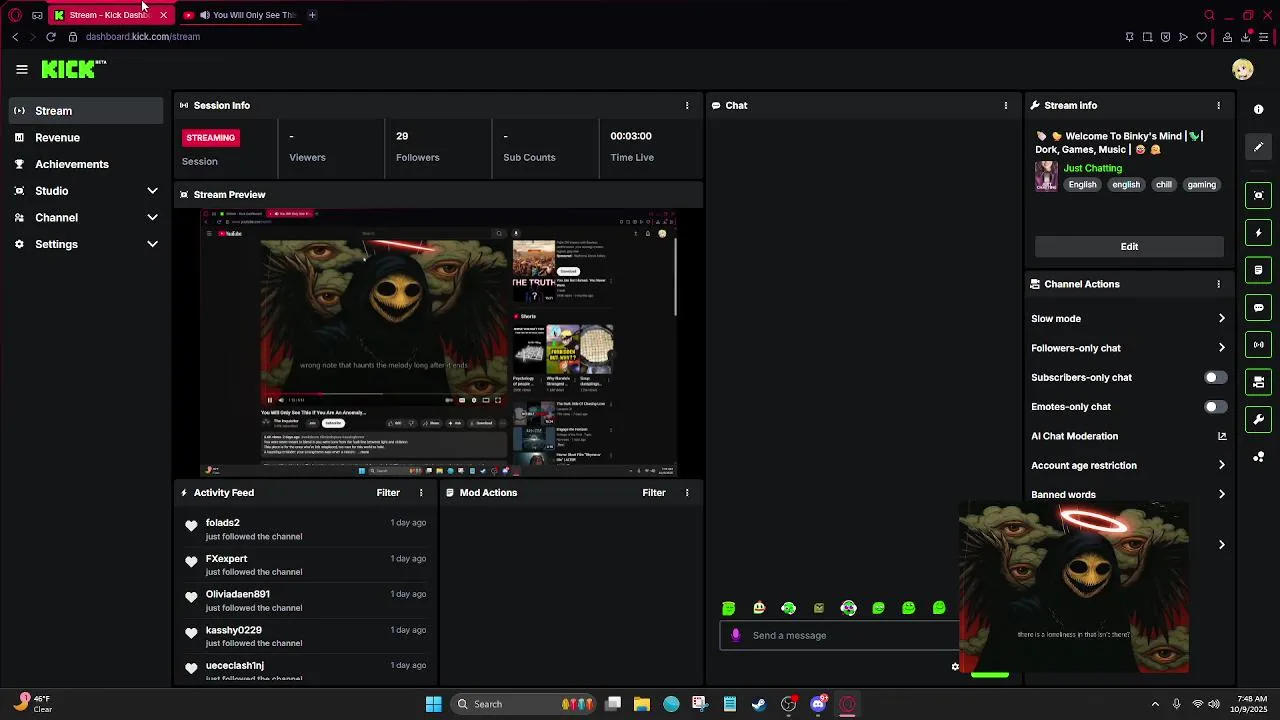The height and width of the screenshot is (720, 1280).
Task: Click the Edit stream info button
Action: pyautogui.click(x=1129, y=246)
